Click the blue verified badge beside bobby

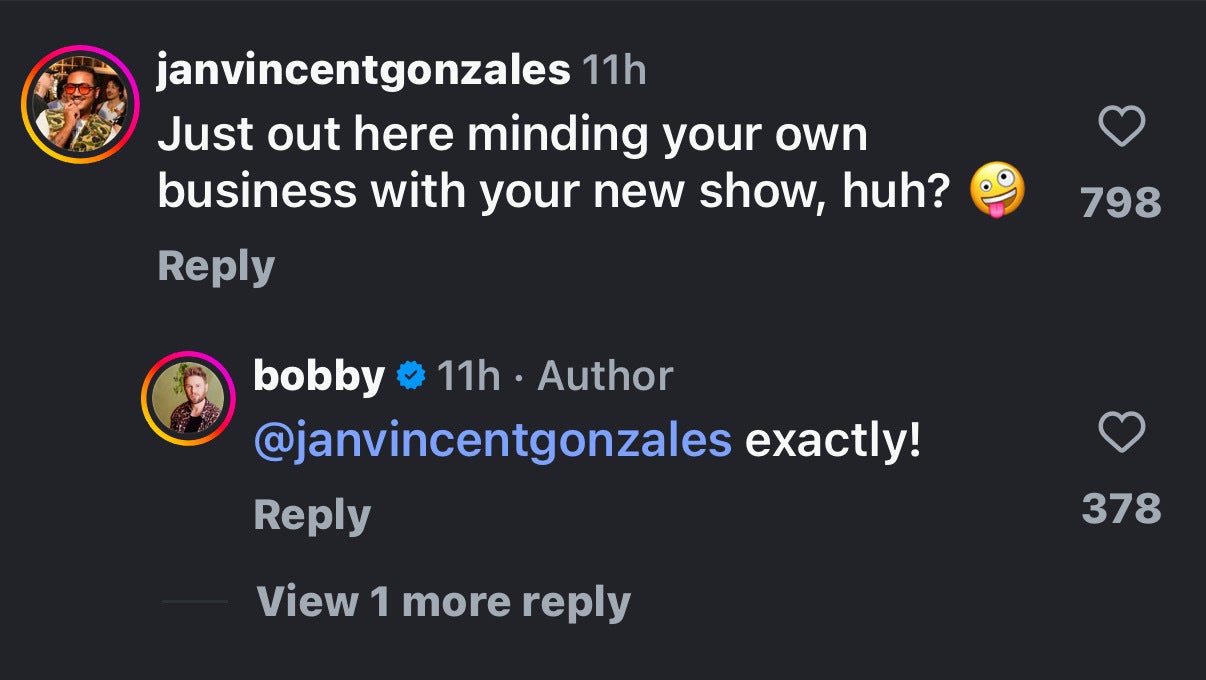(x=410, y=377)
